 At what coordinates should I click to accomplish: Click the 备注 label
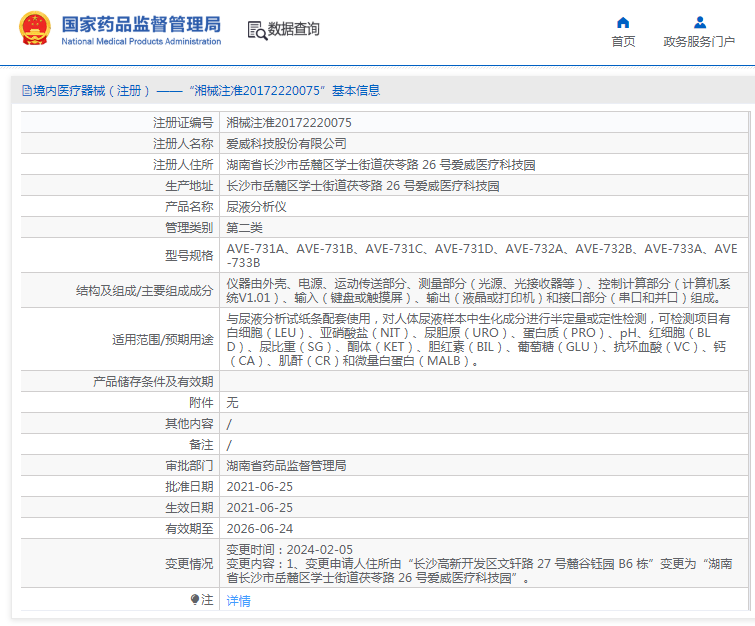point(201,444)
